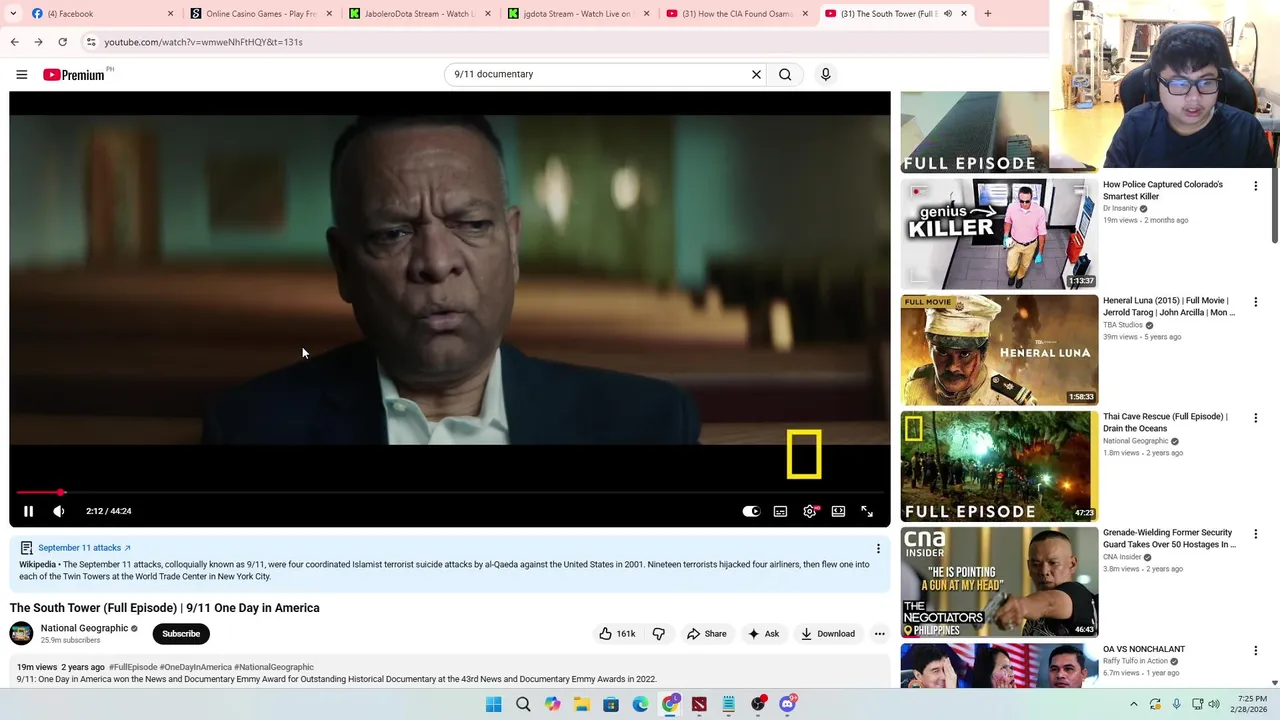Open Colorado's Smartest Killer video thumbnail
The height and width of the screenshot is (720, 1280).
click(x=999, y=234)
